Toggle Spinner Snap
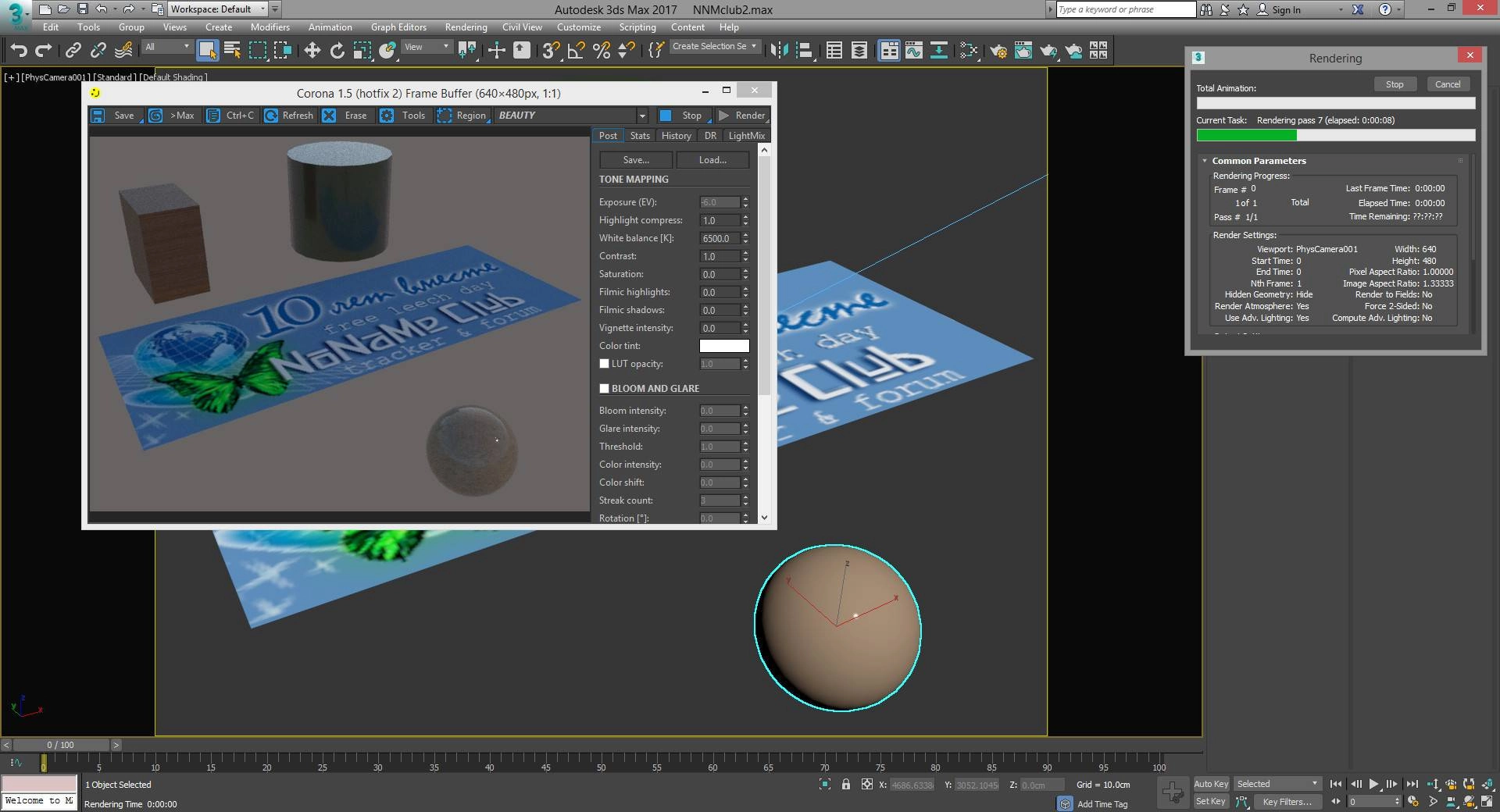This screenshot has width=1500, height=812. pyautogui.click(x=626, y=51)
